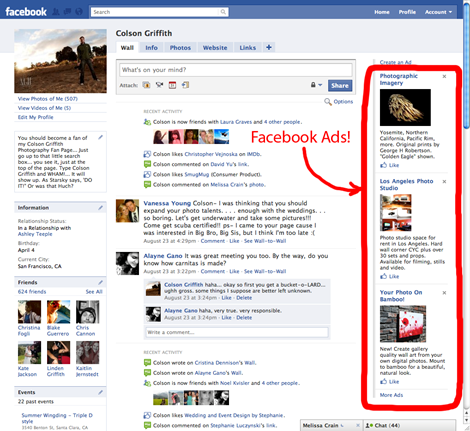Screen dimensions: 470x431
Task: Attach a photo using the photo icon
Action: pos(146,85)
